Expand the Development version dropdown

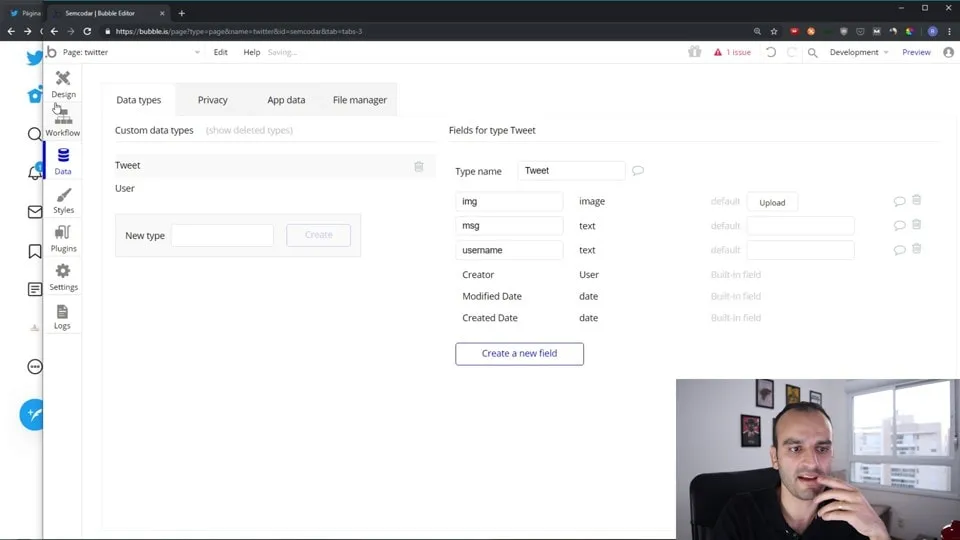tap(858, 52)
